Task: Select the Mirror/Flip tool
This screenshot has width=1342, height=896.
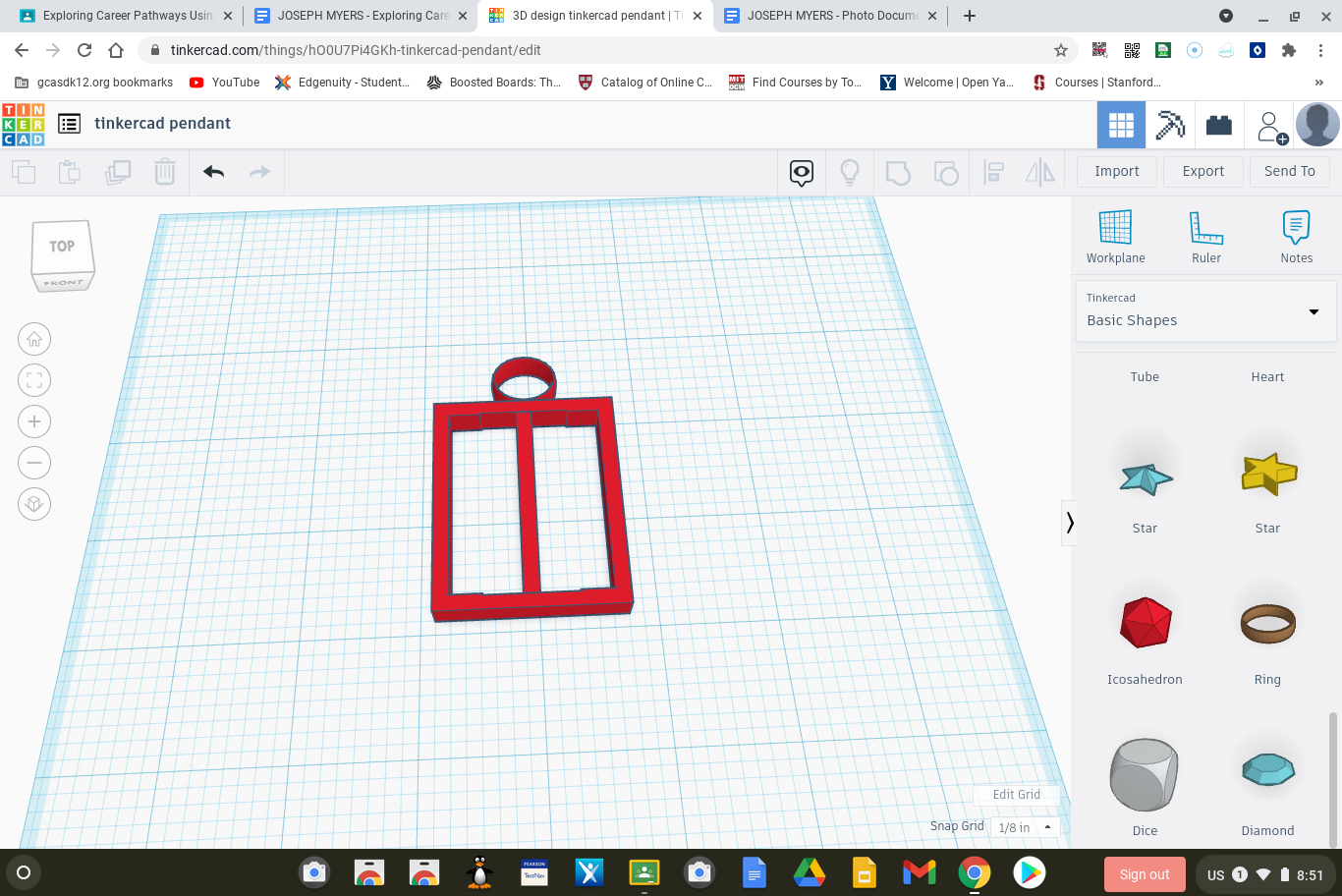Action: 1040,172
